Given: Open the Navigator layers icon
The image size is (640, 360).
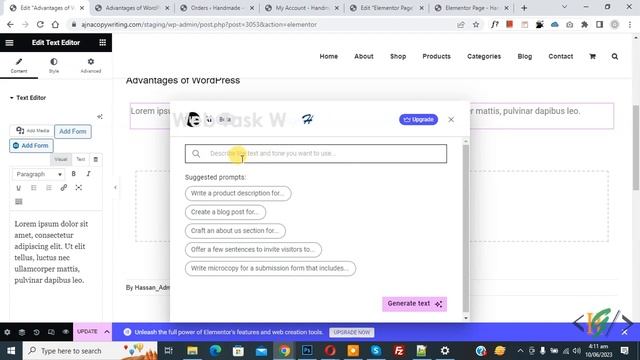Looking at the screenshot, I should [22, 332].
